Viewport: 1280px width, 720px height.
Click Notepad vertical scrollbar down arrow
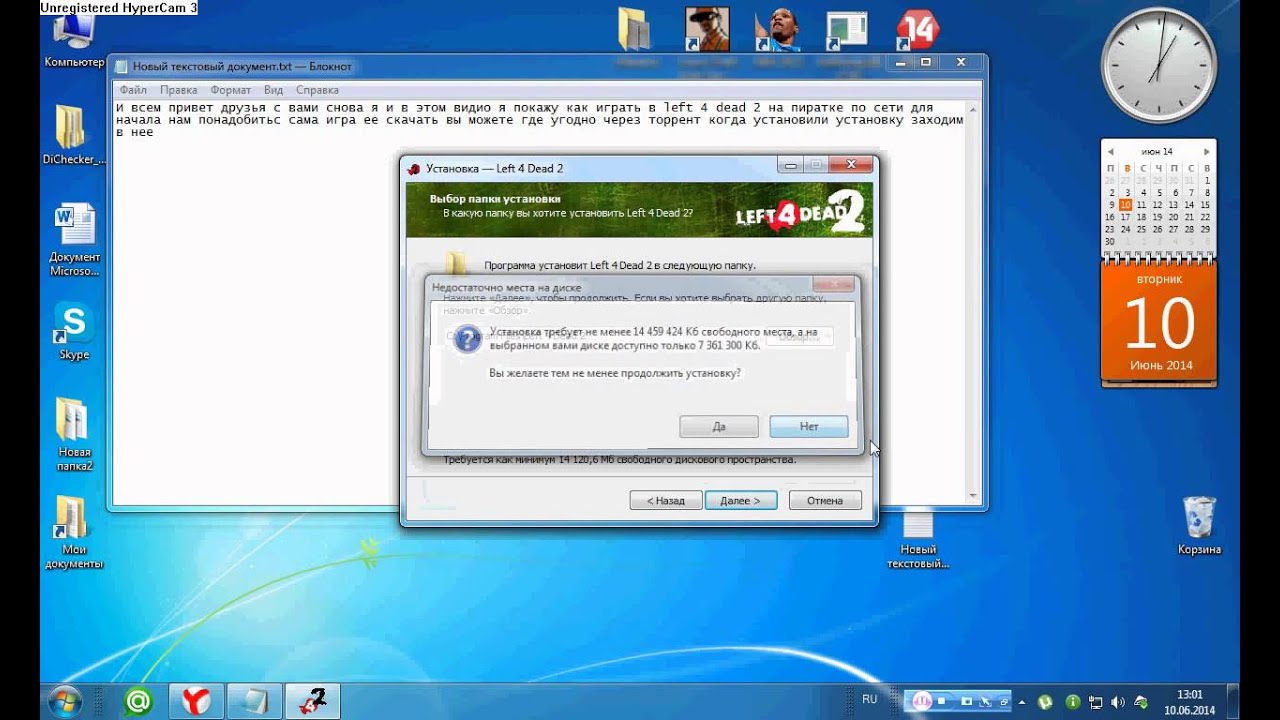coord(975,496)
